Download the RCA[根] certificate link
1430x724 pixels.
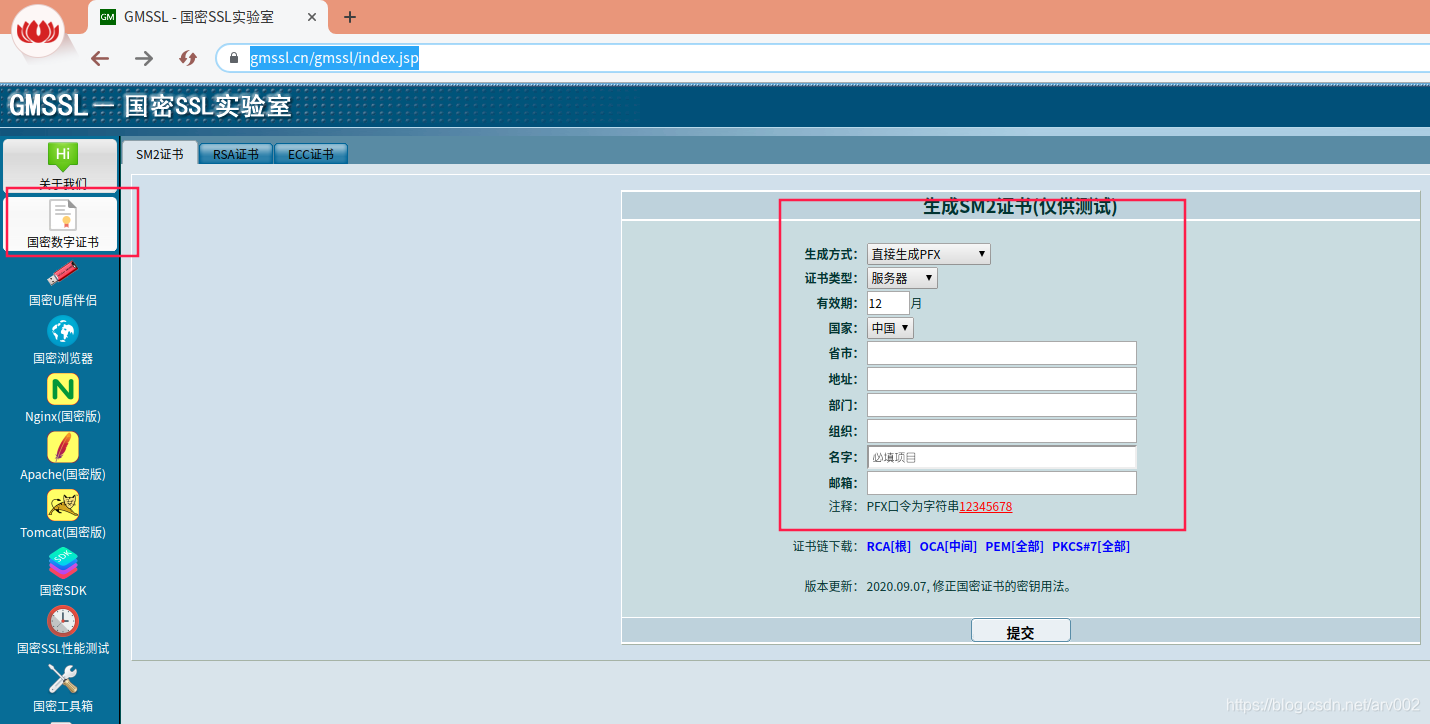point(889,547)
